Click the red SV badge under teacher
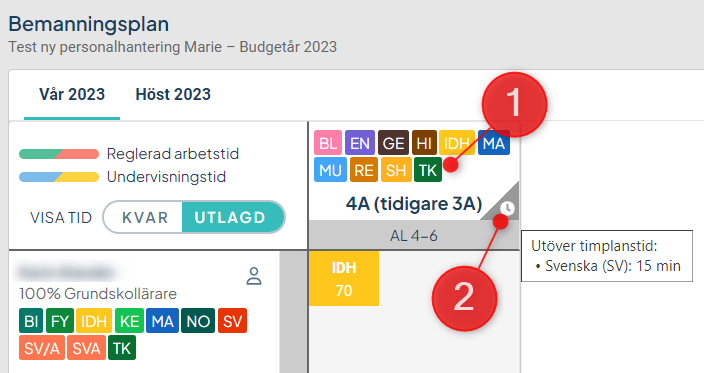The height and width of the screenshot is (373, 704). (233, 320)
